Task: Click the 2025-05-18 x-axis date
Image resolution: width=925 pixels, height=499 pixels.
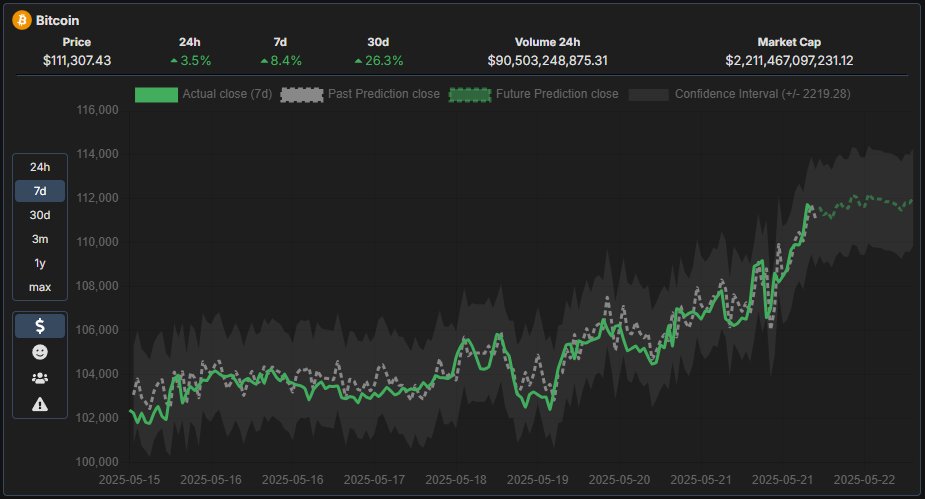Action: [x=456, y=480]
